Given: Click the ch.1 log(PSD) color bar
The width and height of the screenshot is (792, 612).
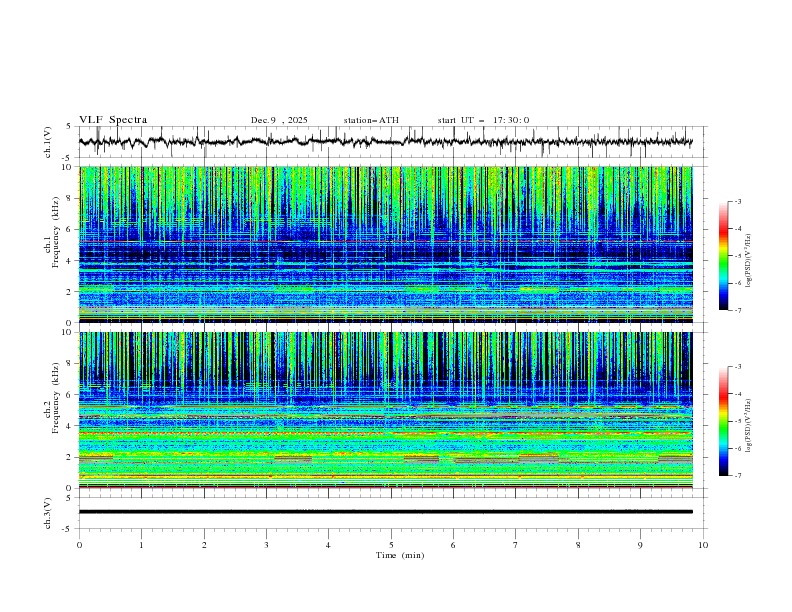Looking at the screenshot, I should [723, 256].
